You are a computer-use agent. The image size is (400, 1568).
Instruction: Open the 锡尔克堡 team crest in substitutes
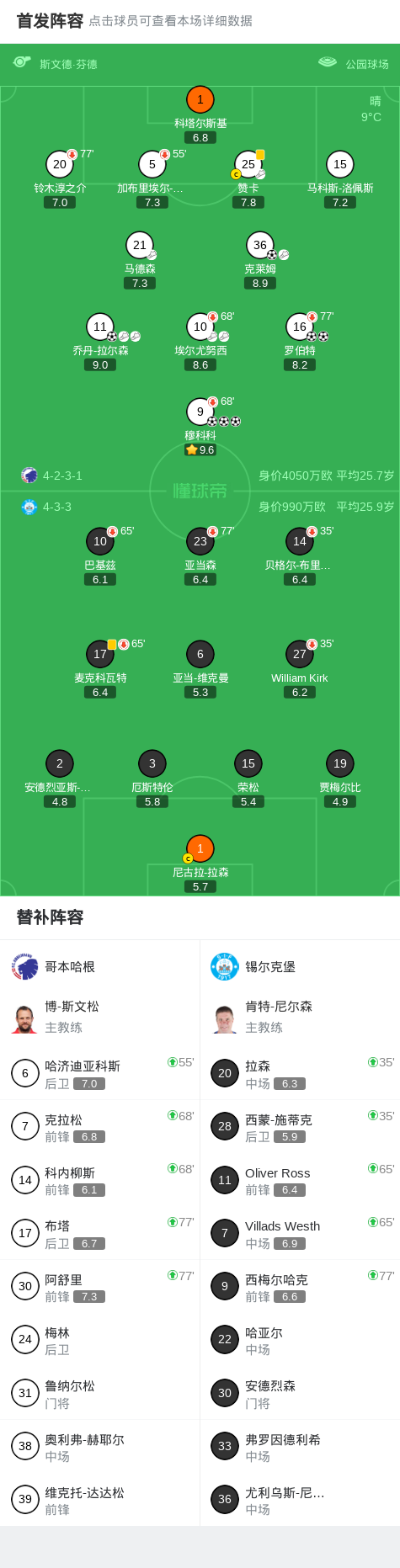225,967
